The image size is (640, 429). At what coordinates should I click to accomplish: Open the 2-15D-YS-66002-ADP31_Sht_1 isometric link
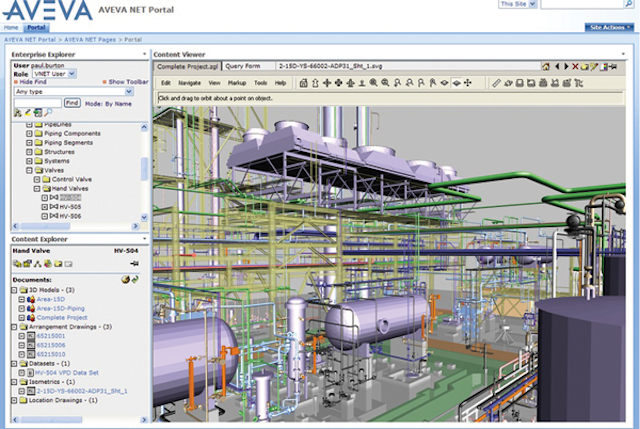(82, 391)
